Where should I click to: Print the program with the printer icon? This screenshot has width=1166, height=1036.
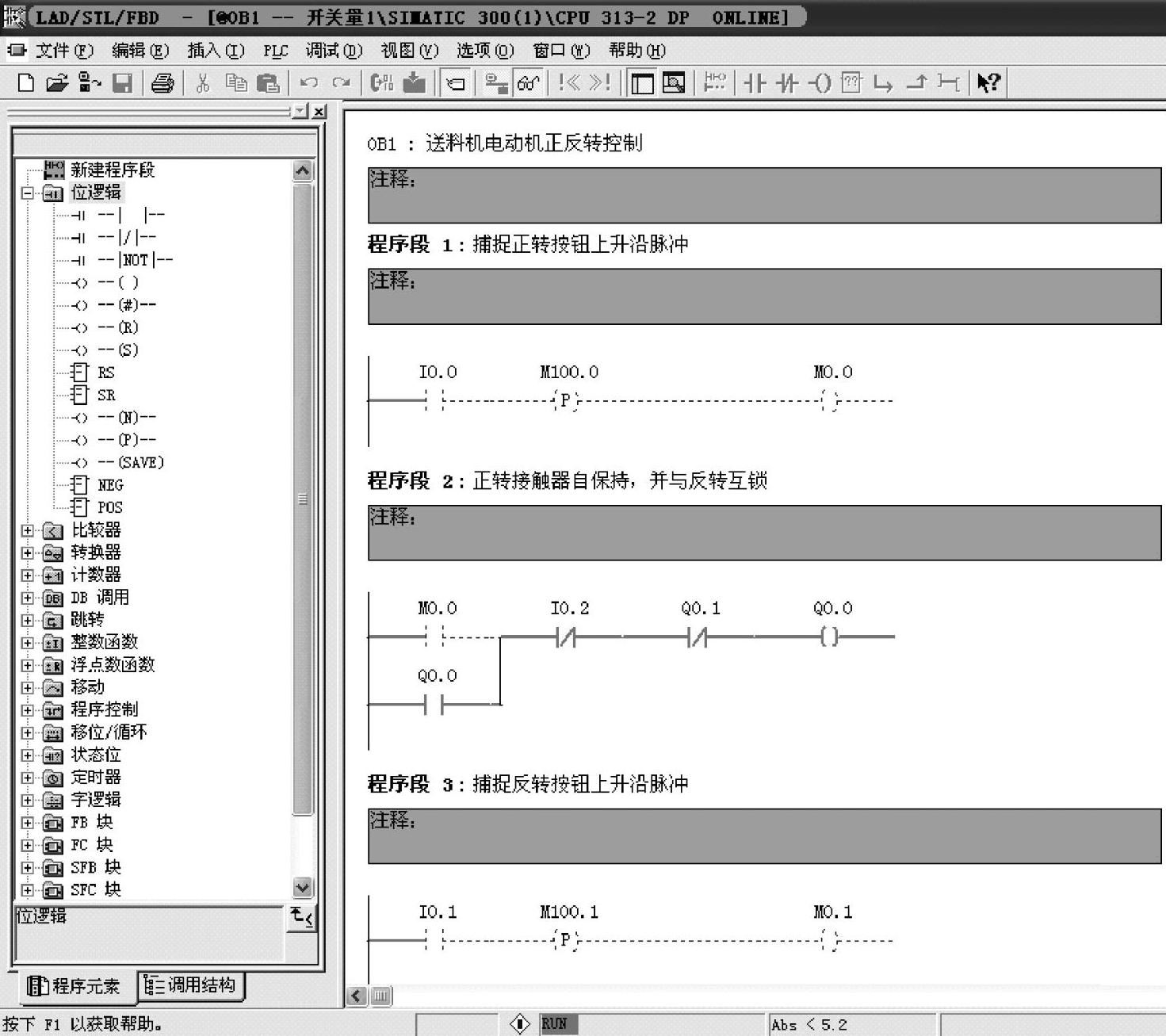(x=162, y=82)
